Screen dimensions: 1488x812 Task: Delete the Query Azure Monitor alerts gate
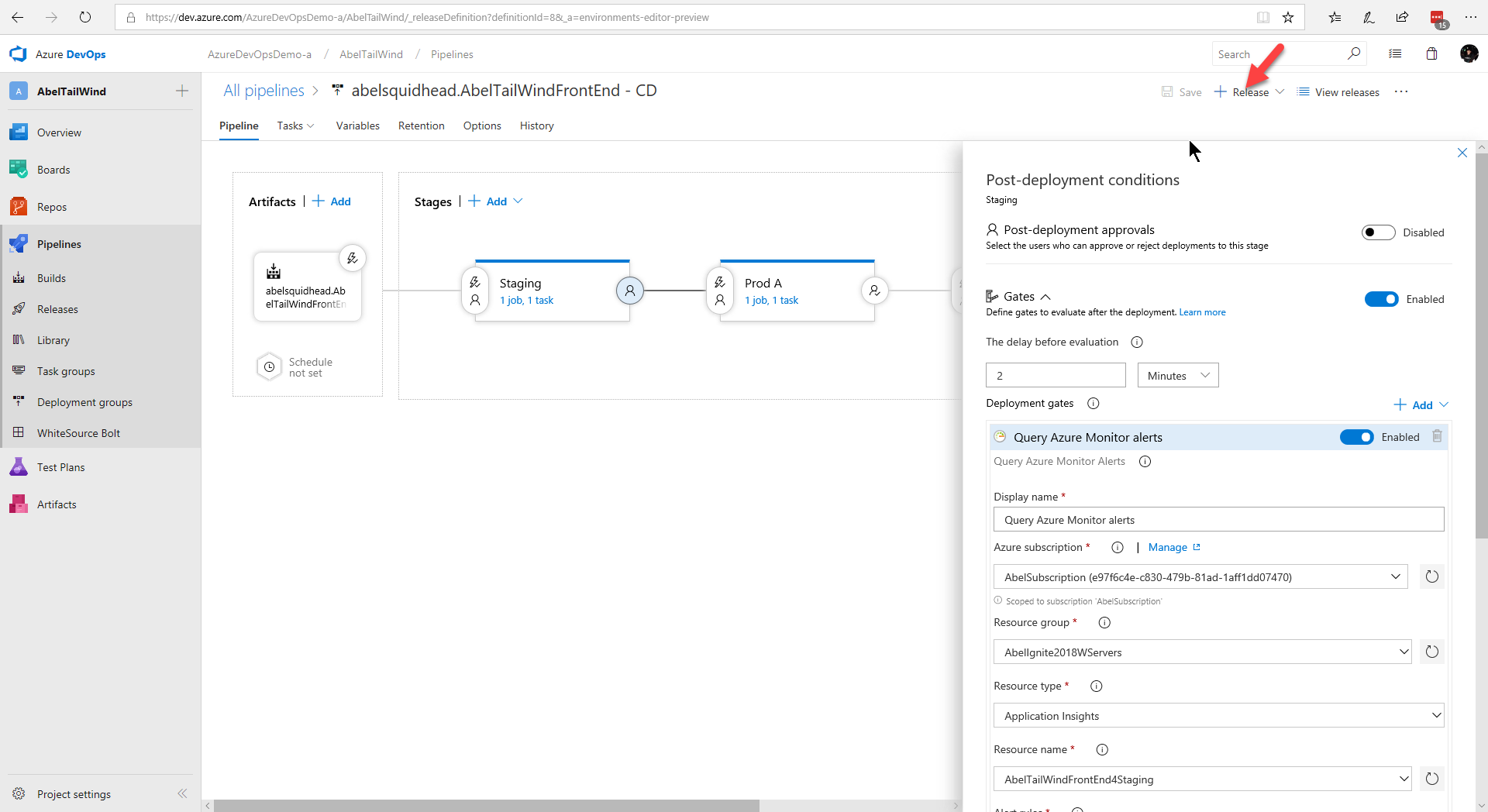(x=1437, y=436)
